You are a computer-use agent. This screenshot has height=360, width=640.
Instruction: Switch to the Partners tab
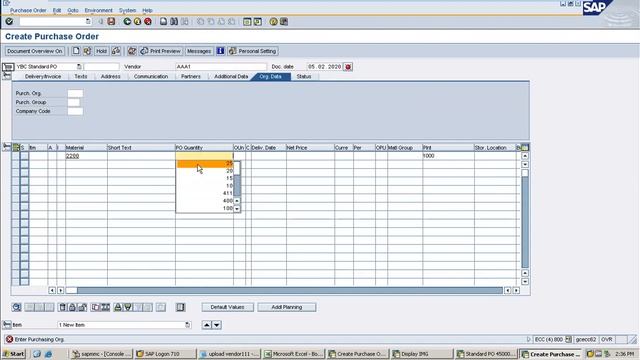pyautogui.click(x=191, y=76)
